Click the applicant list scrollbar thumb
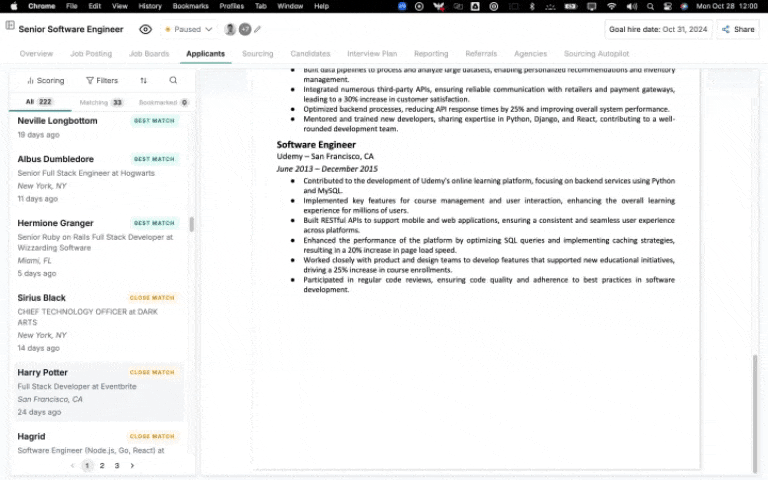Viewport: 768px width, 480px height. (x=191, y=224)
